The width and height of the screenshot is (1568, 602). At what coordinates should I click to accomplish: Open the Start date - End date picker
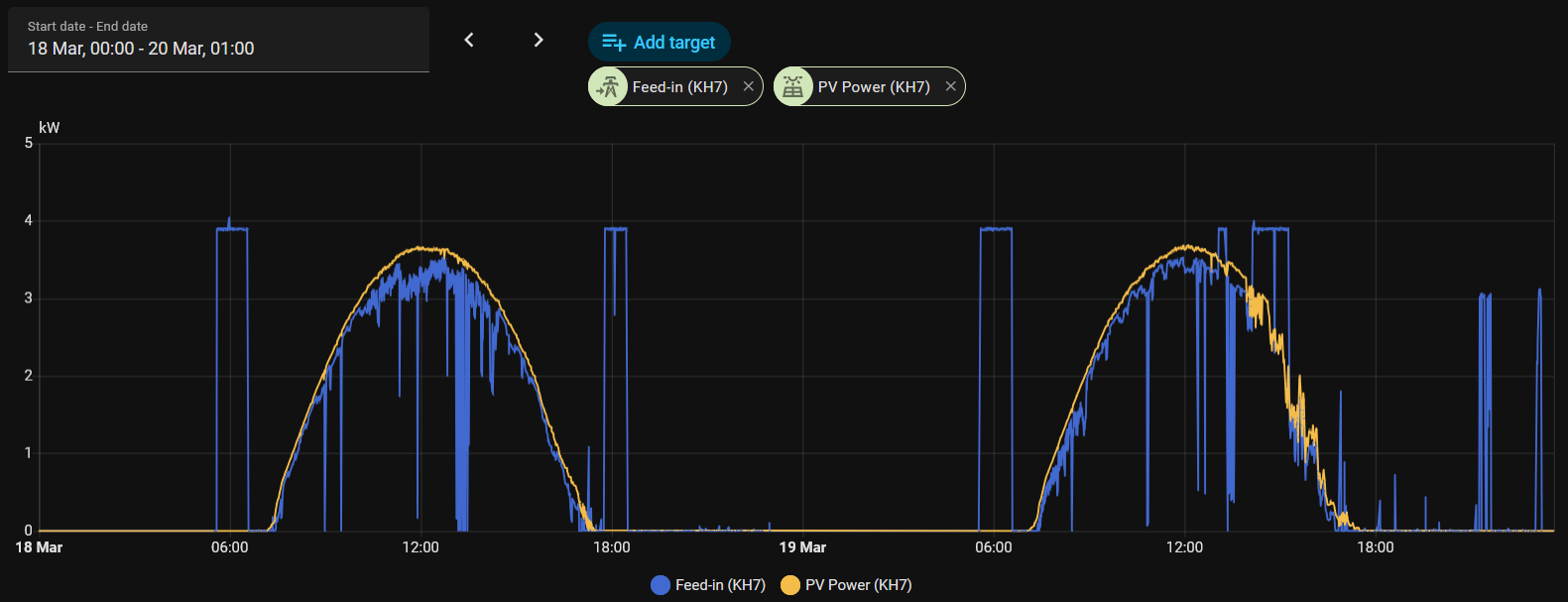(x=218, y=40)
